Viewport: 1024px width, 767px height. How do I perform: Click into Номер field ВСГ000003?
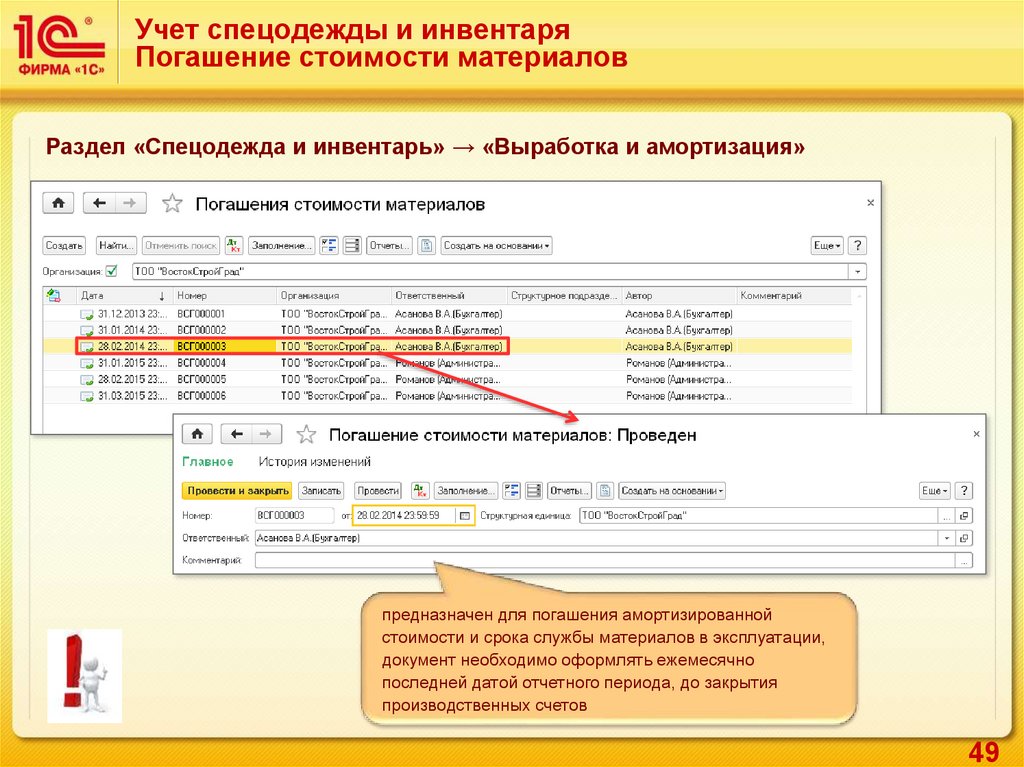click(294, 515)
